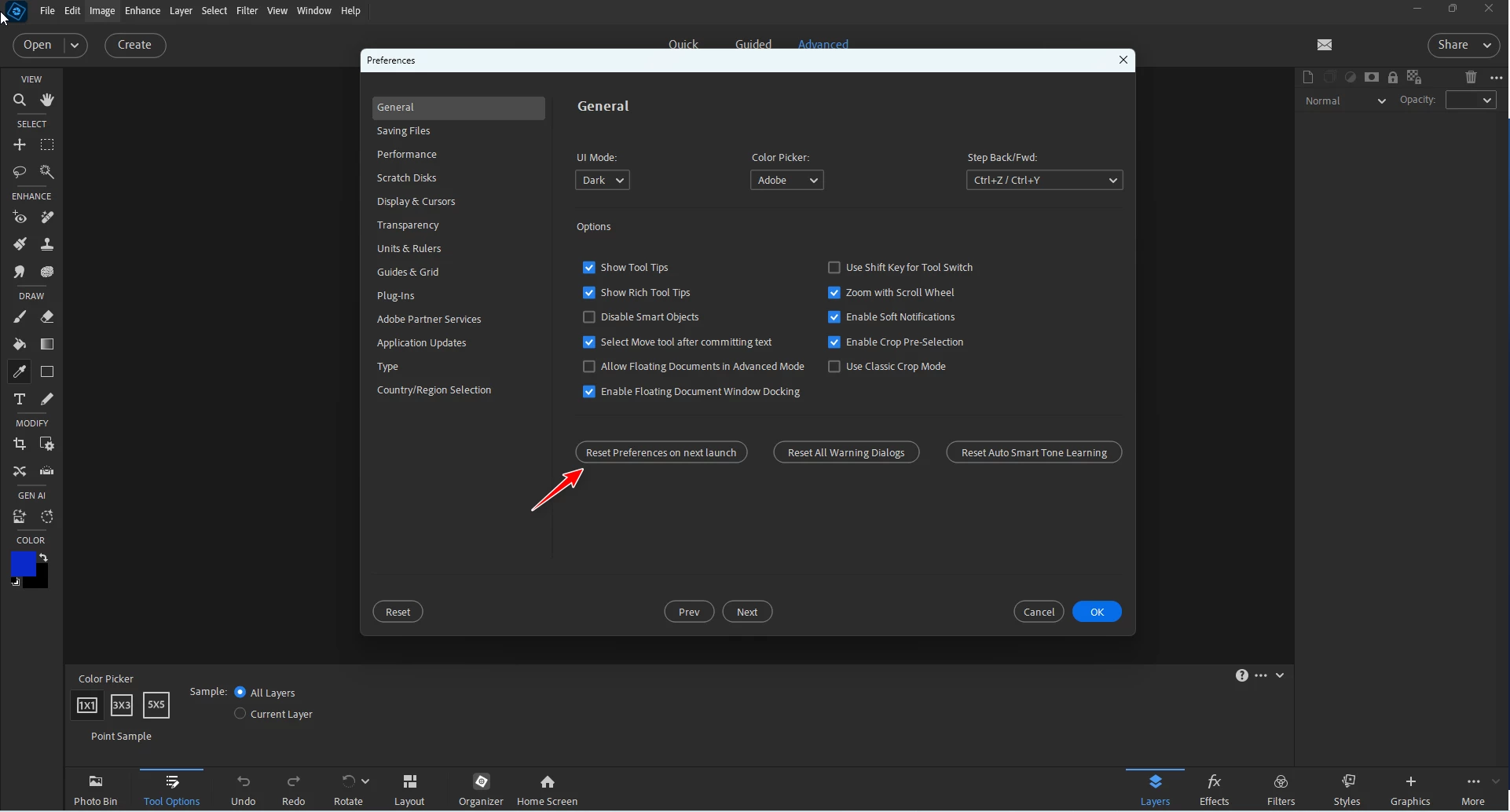
Task: Open the Styles panel
Action: pos(1347,790)
